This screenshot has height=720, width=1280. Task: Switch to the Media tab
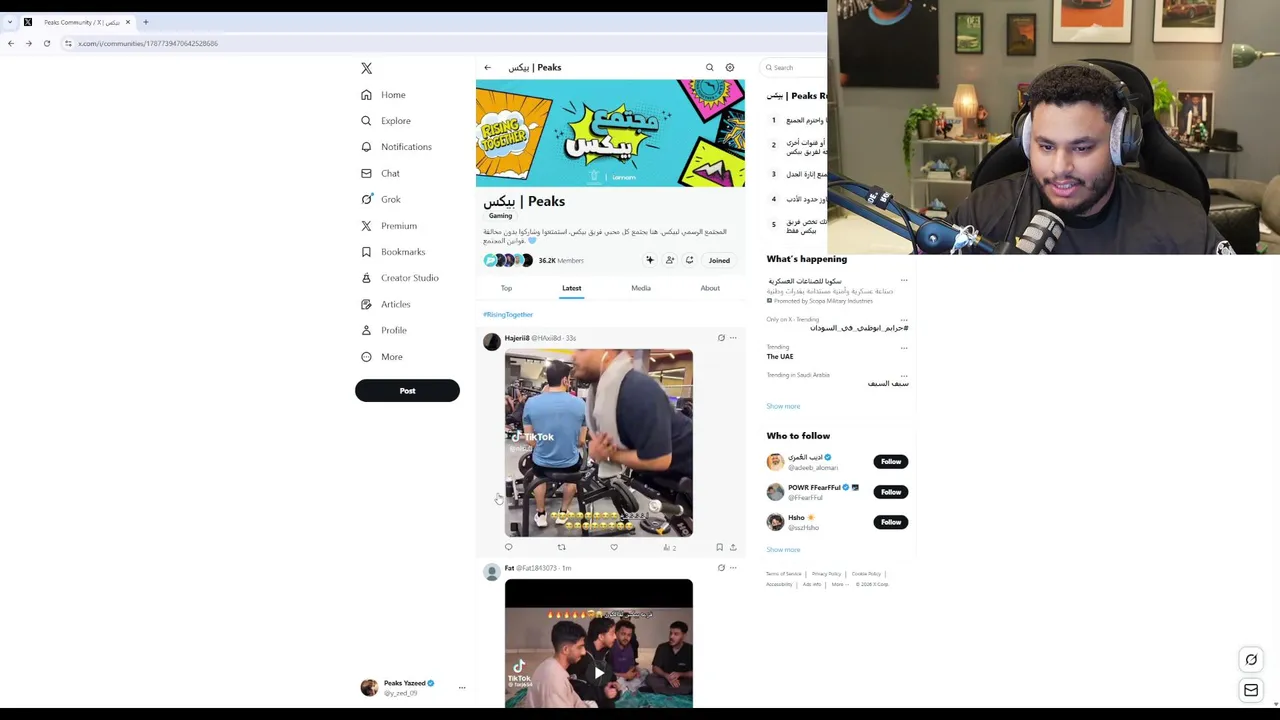[641, 288]
